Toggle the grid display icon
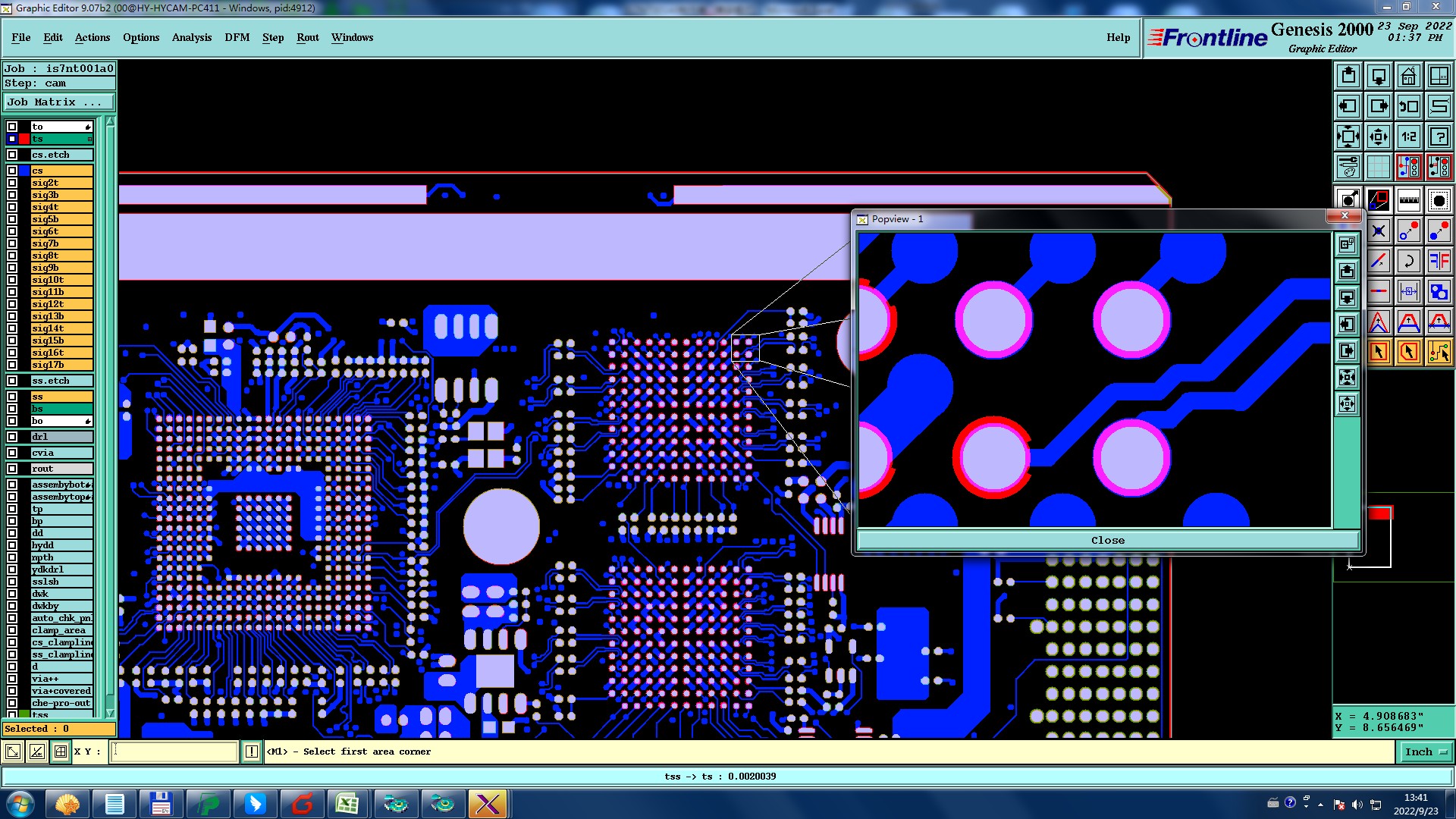The height and width of the screenshot is (819, 1456). [1378, 167]
